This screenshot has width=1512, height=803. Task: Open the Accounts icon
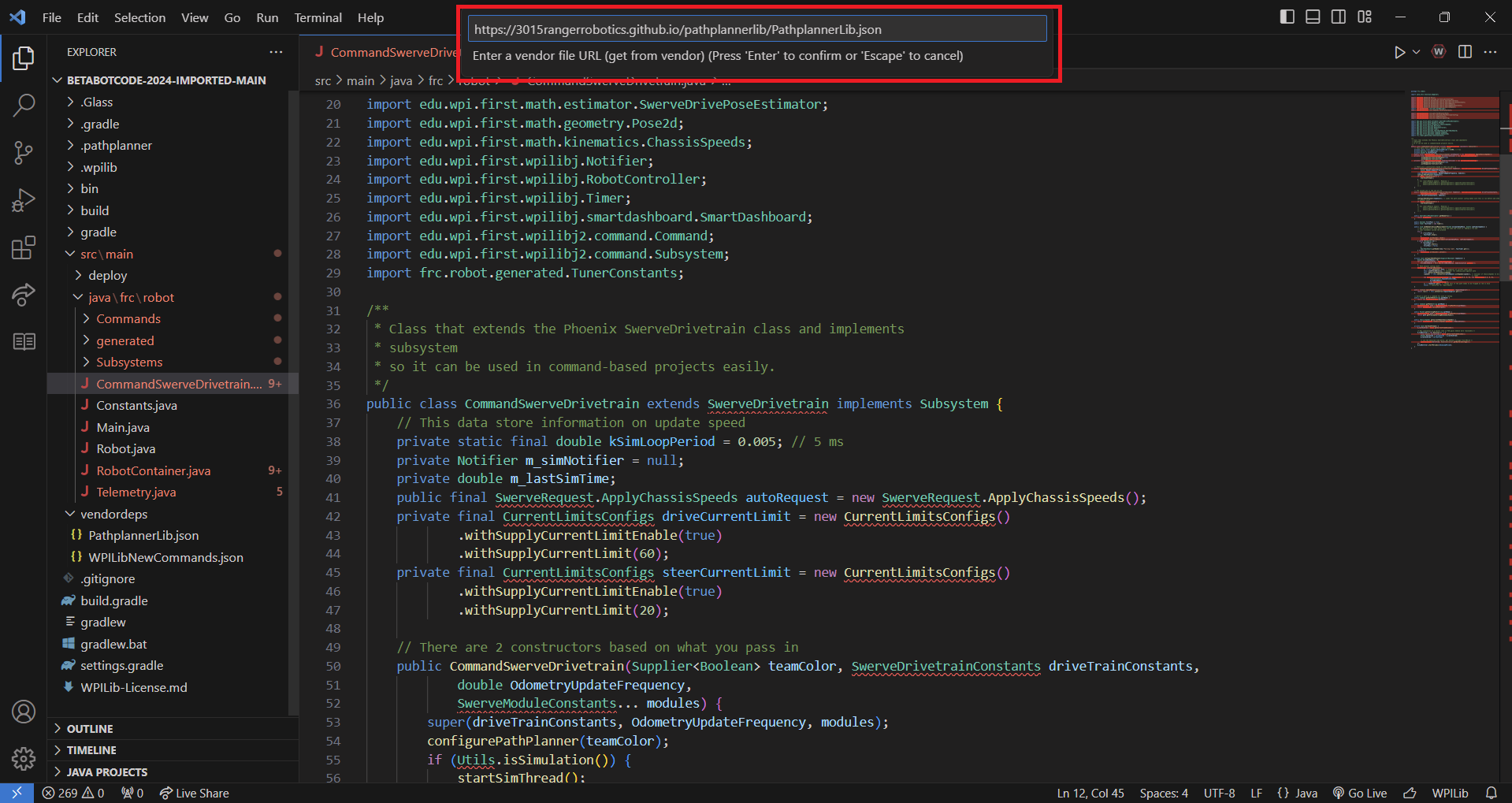point(24,712)
